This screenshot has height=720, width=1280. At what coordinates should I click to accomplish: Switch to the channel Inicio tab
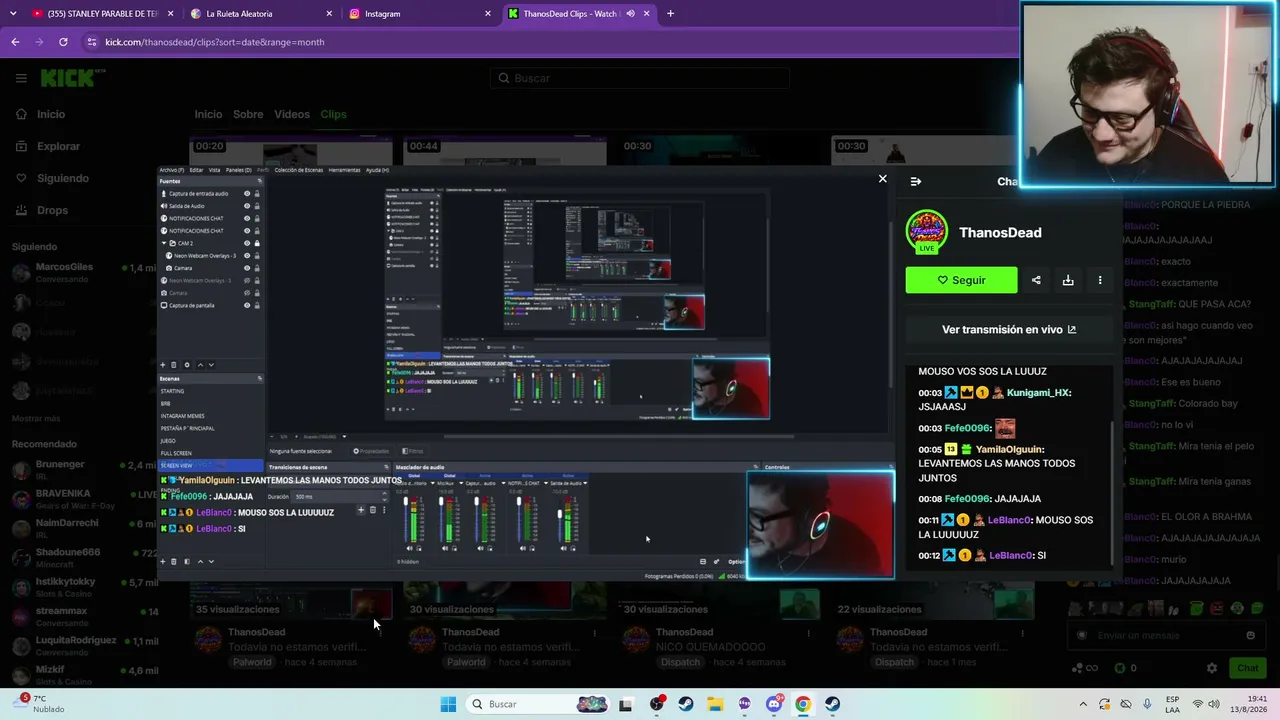pos(208,114)
